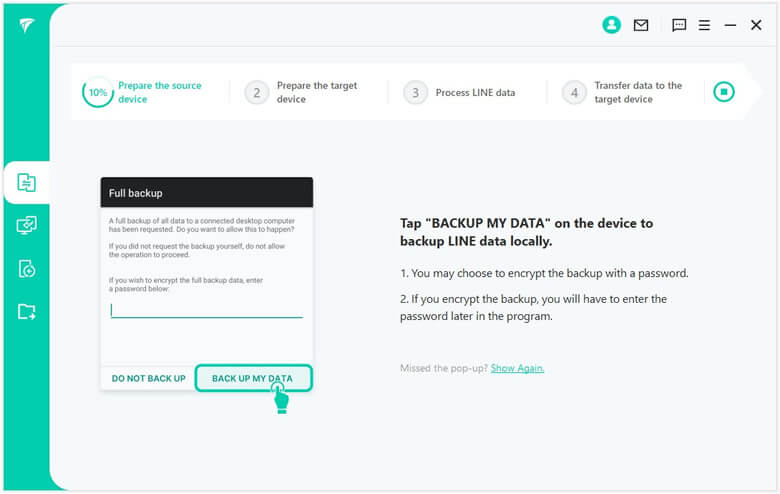780x494 pixels.
Task: Stop the transfer with the stop button
Action: pos(724,92)
